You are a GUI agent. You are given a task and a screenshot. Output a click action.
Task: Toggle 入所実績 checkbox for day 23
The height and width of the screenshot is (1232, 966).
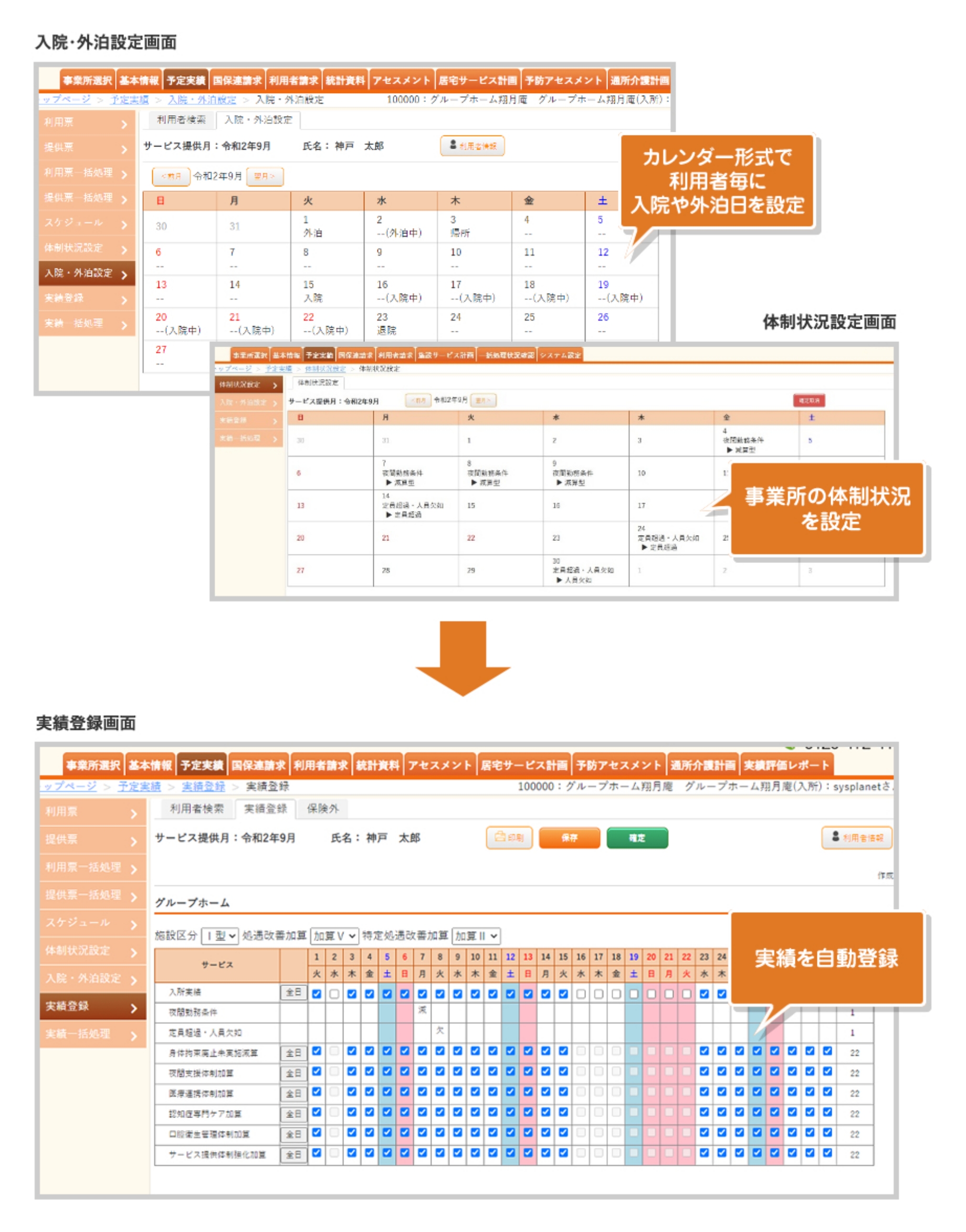704,994
